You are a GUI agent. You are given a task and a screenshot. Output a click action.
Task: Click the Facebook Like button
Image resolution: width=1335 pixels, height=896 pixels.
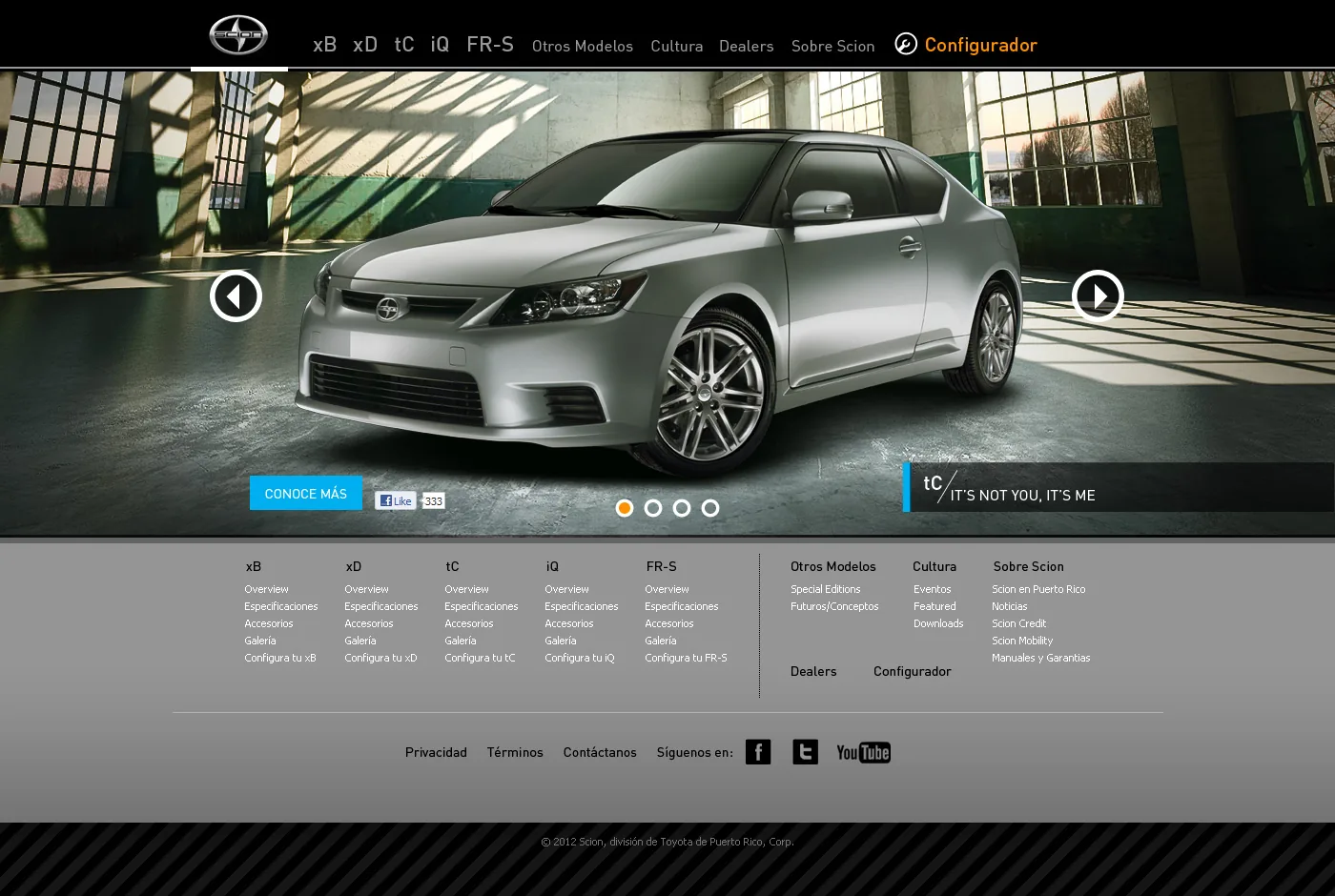(x=396, y=500)
